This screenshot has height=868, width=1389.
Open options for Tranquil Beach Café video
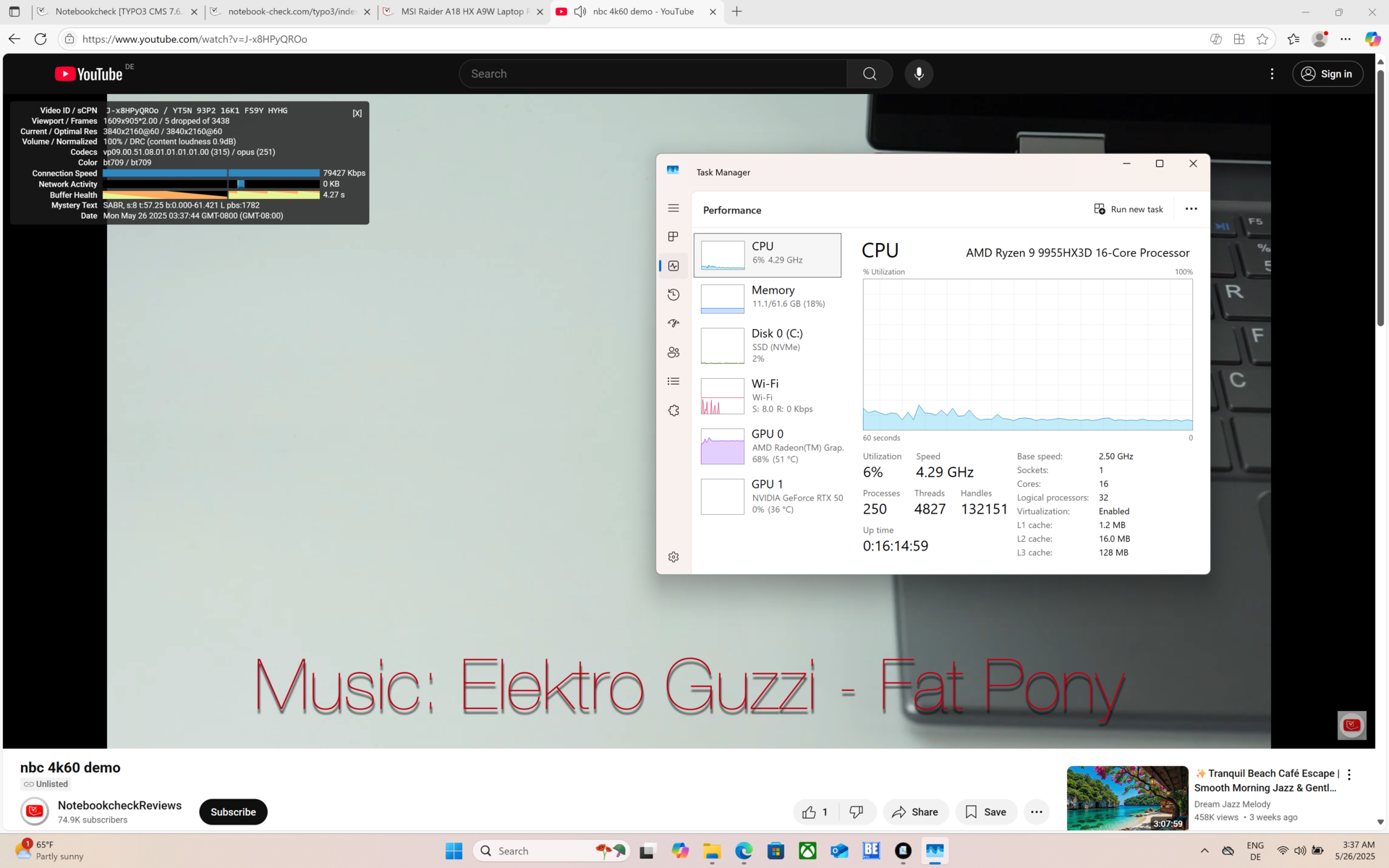[x=1348, y=775]
